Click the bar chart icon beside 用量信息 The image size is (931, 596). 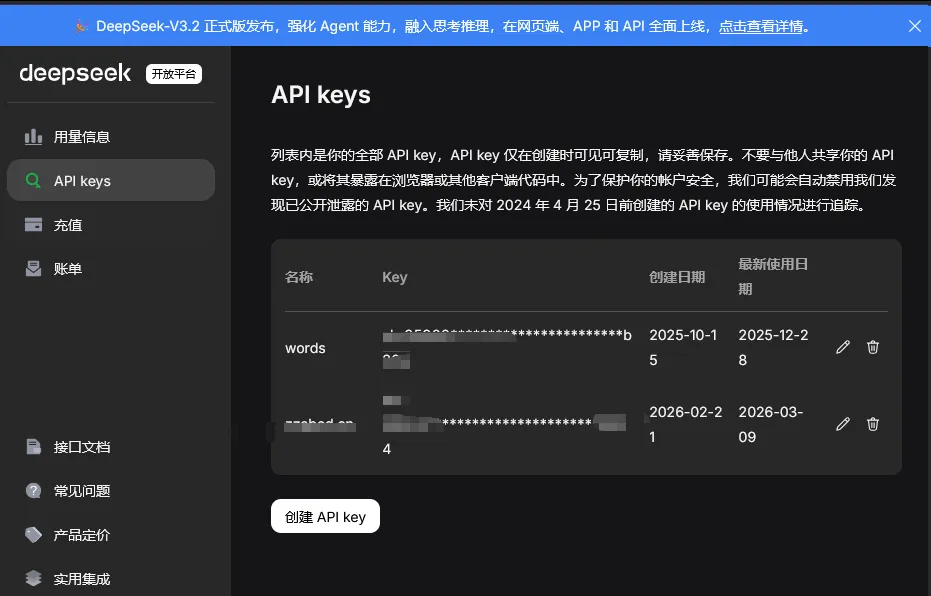33,137
